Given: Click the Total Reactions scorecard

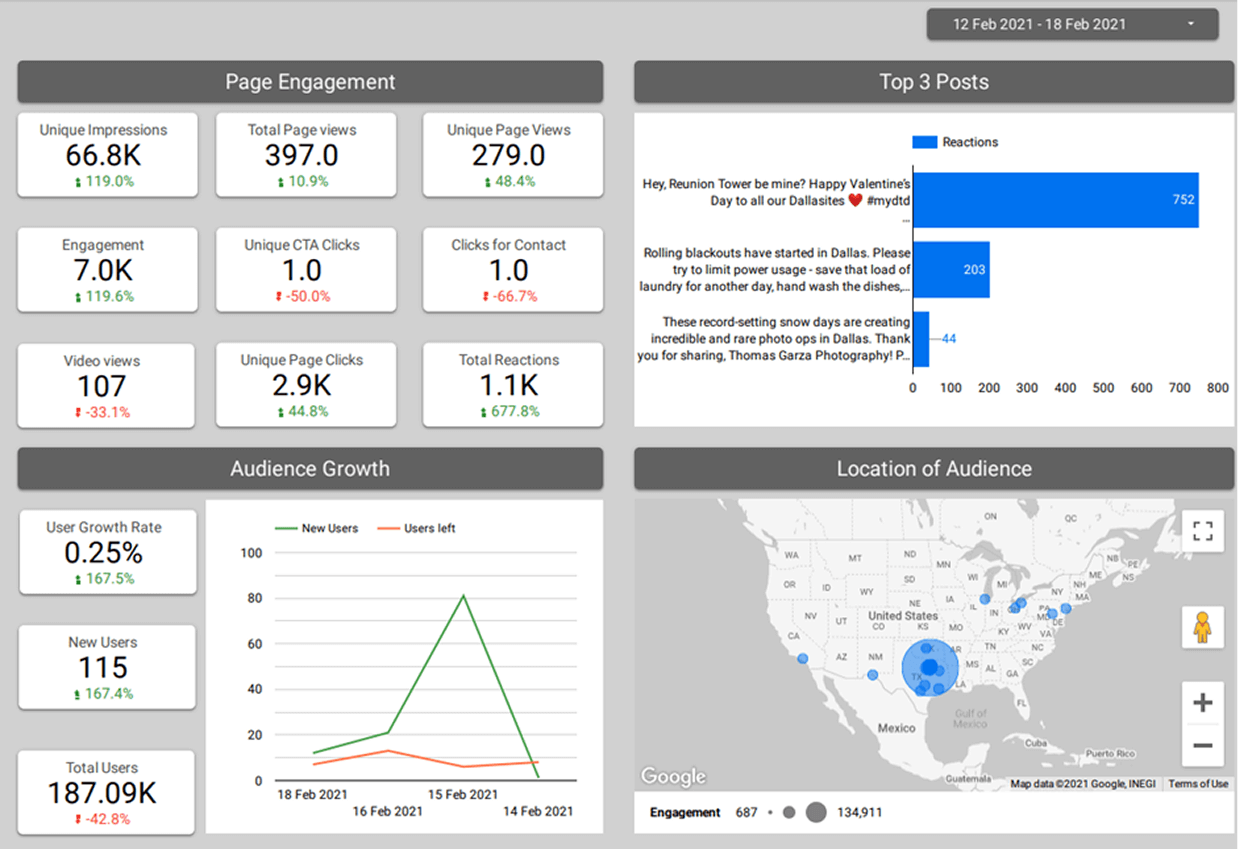Looking at the screenshot, I should click(x=513, y=385).
